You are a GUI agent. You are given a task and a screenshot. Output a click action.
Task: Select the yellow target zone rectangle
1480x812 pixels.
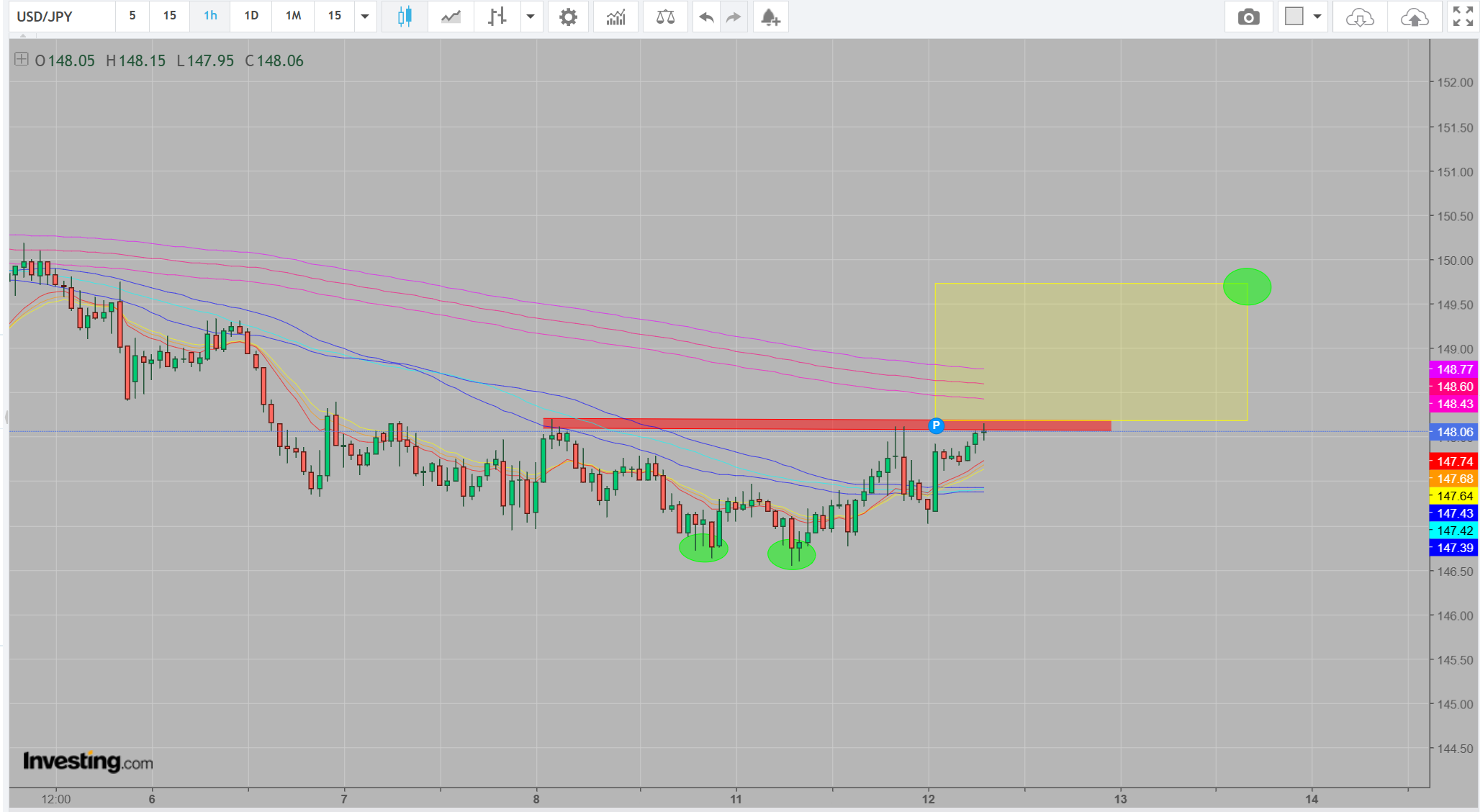tap(1091, 352)
